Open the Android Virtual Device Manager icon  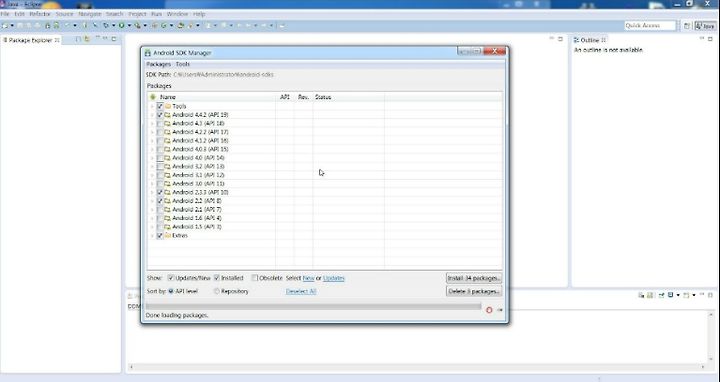pos(56,25)
